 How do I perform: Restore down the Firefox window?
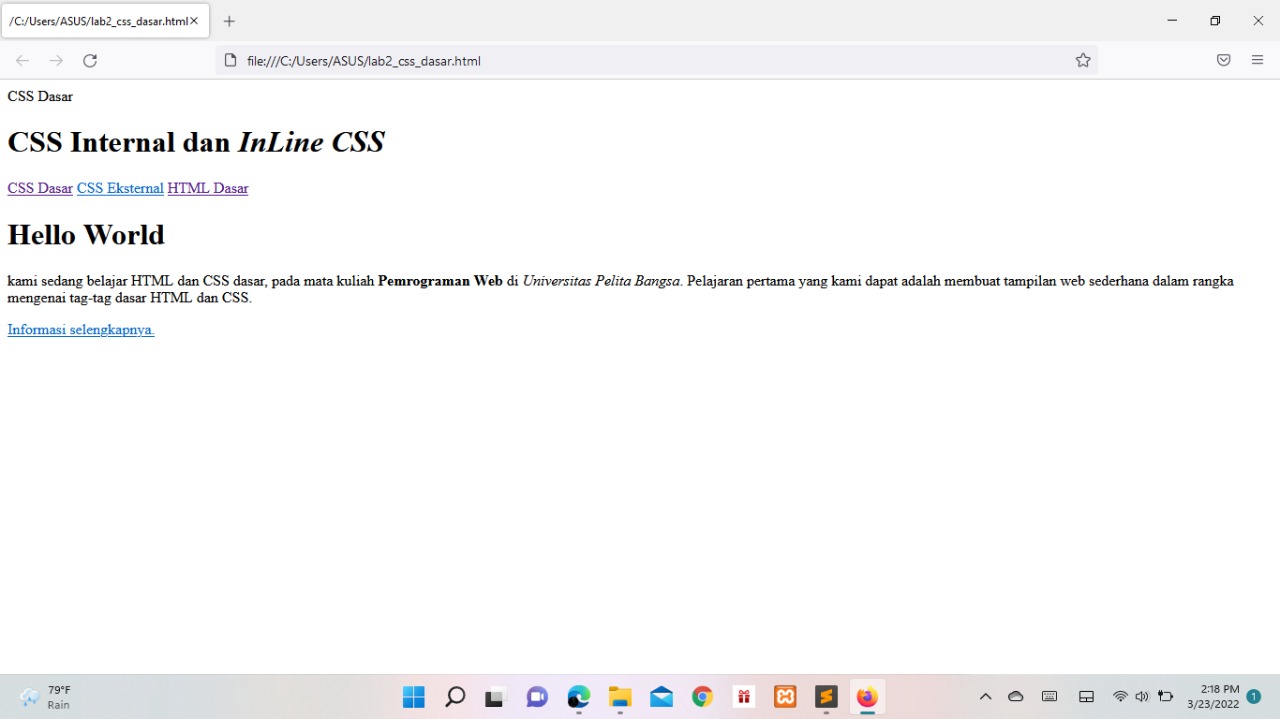[x=1215, y=21]
